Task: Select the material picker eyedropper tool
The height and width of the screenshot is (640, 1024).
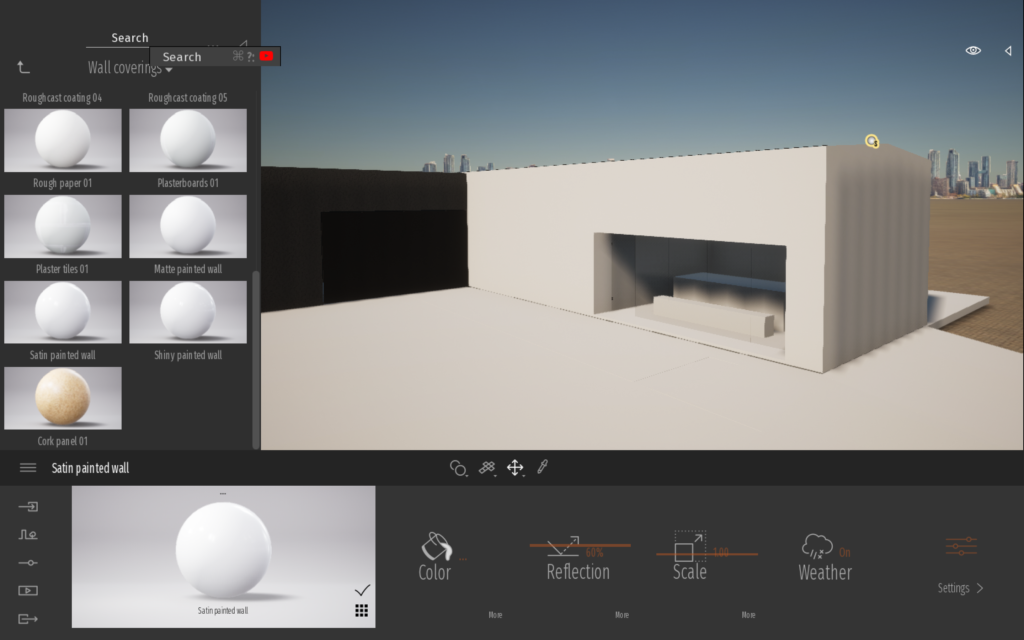Action: point(543,467)
